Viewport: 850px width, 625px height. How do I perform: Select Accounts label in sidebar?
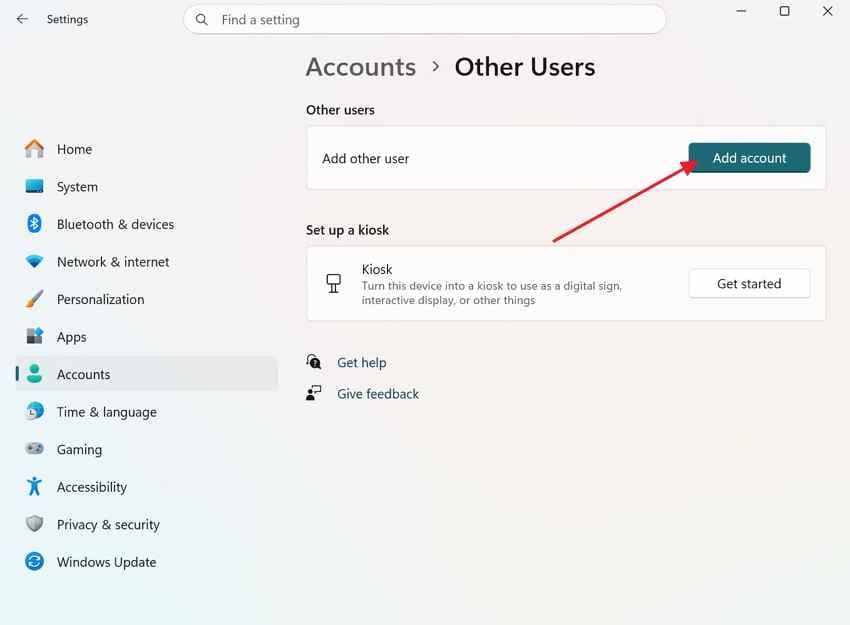tap(83, 375)
